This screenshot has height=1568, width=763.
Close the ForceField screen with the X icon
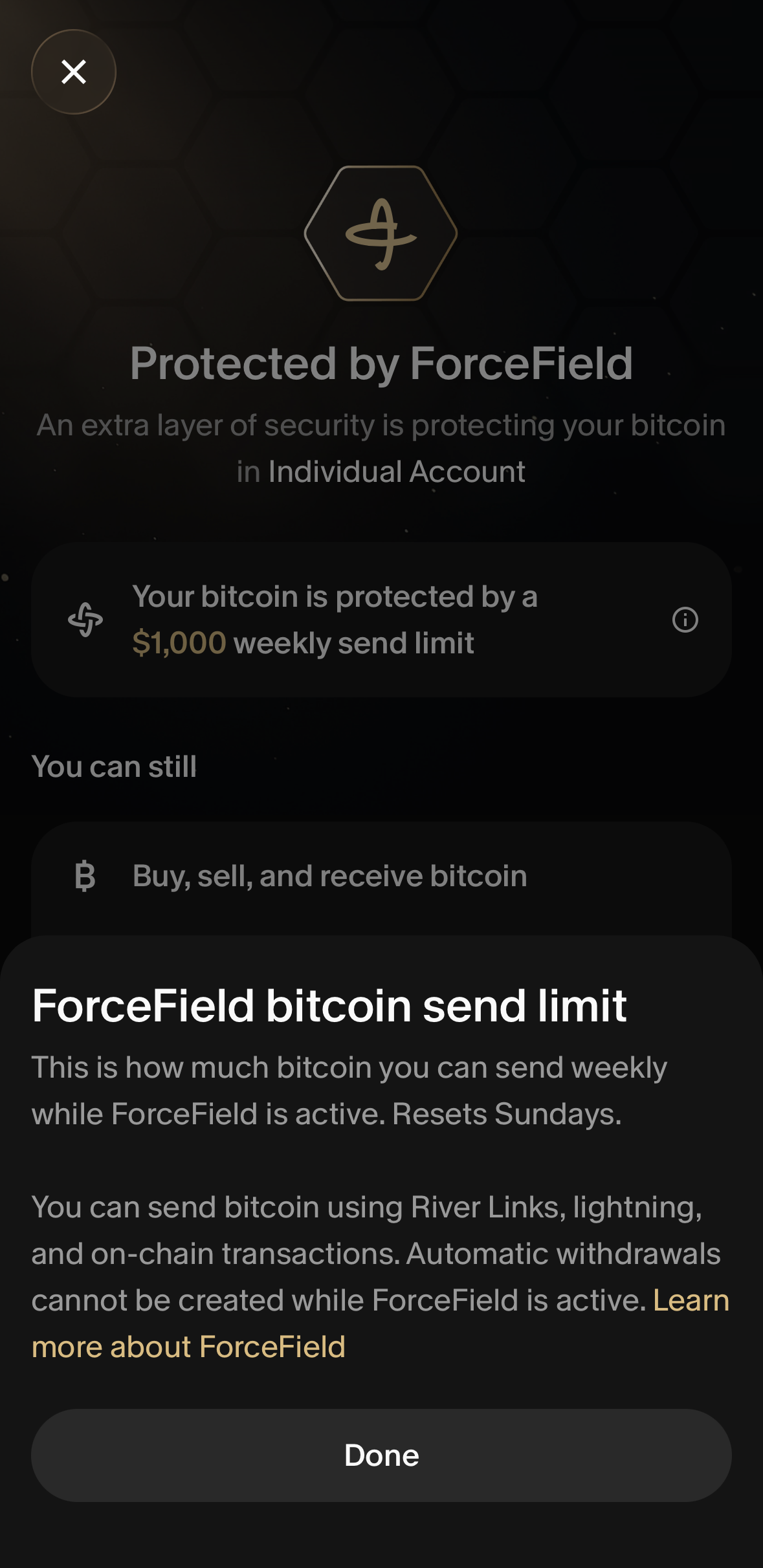click(74, 72)
